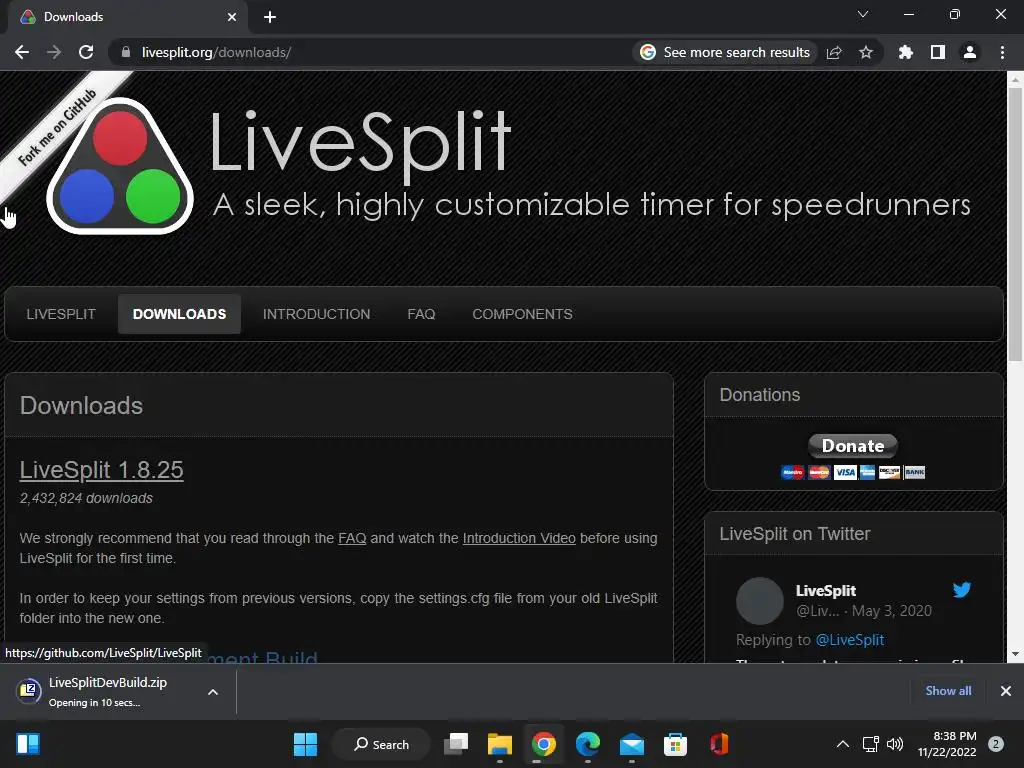Open the Chrome extensions puzzle icon
Viewport: 1024px width, 768px height.
coord(906,52)
